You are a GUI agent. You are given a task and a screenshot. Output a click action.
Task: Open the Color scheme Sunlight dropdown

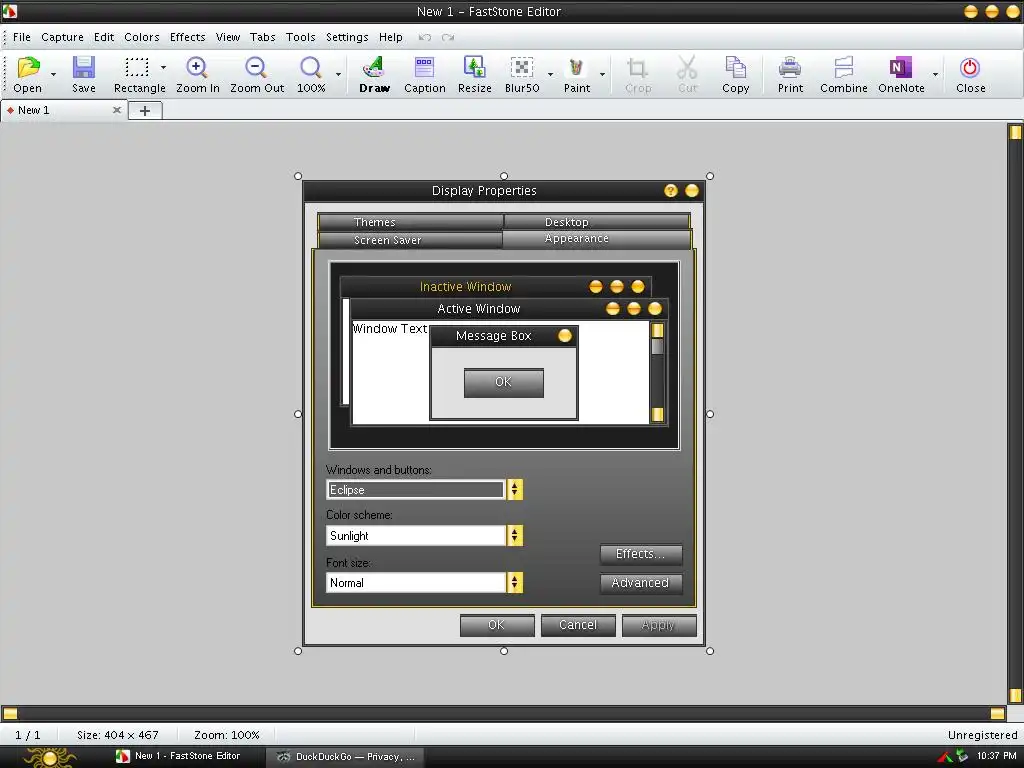coord(515,536)
